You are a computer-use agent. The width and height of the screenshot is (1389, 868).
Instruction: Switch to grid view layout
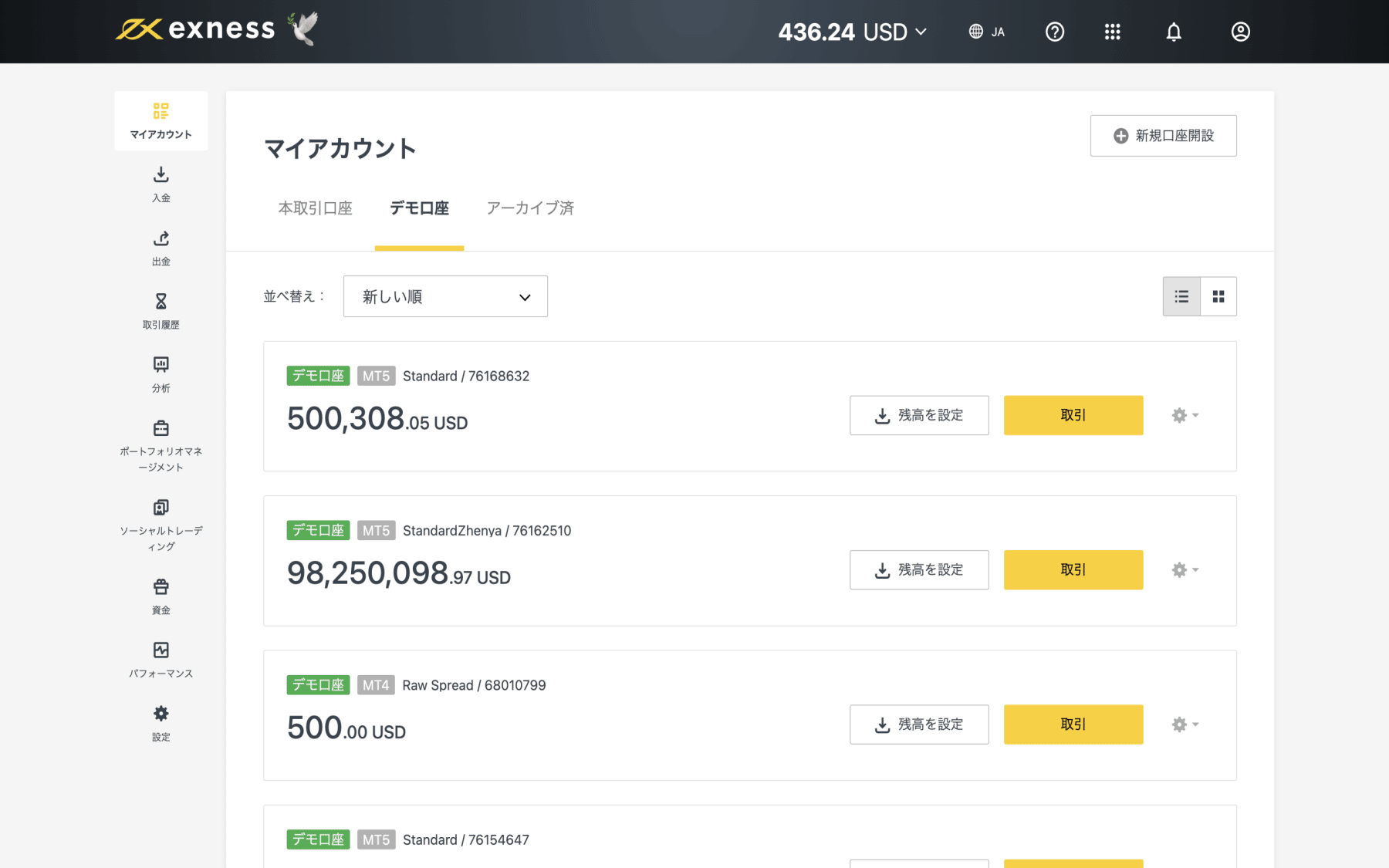tap(1218, 296)
